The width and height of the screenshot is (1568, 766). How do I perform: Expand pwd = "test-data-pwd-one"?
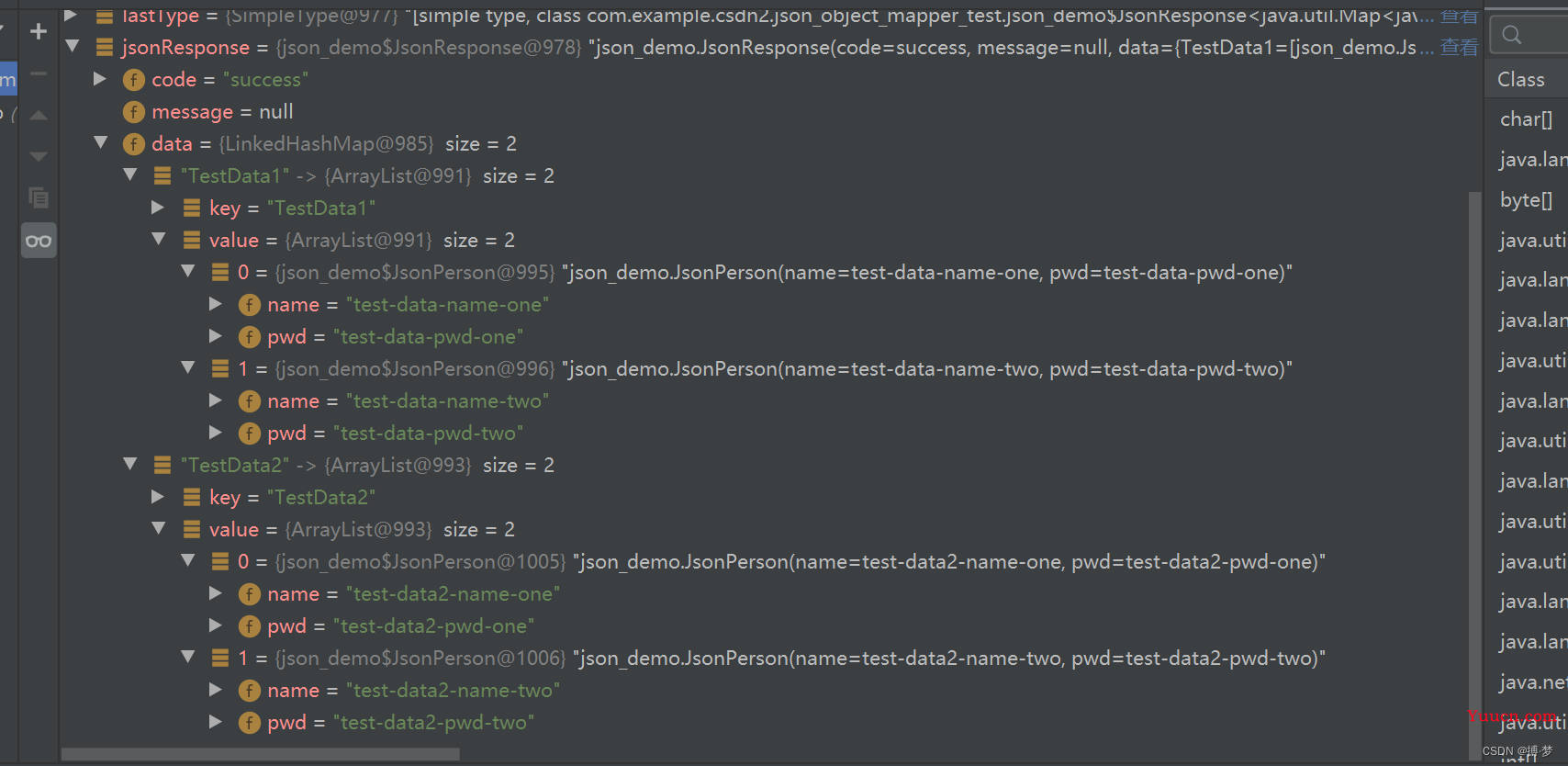tap(216, 336)
